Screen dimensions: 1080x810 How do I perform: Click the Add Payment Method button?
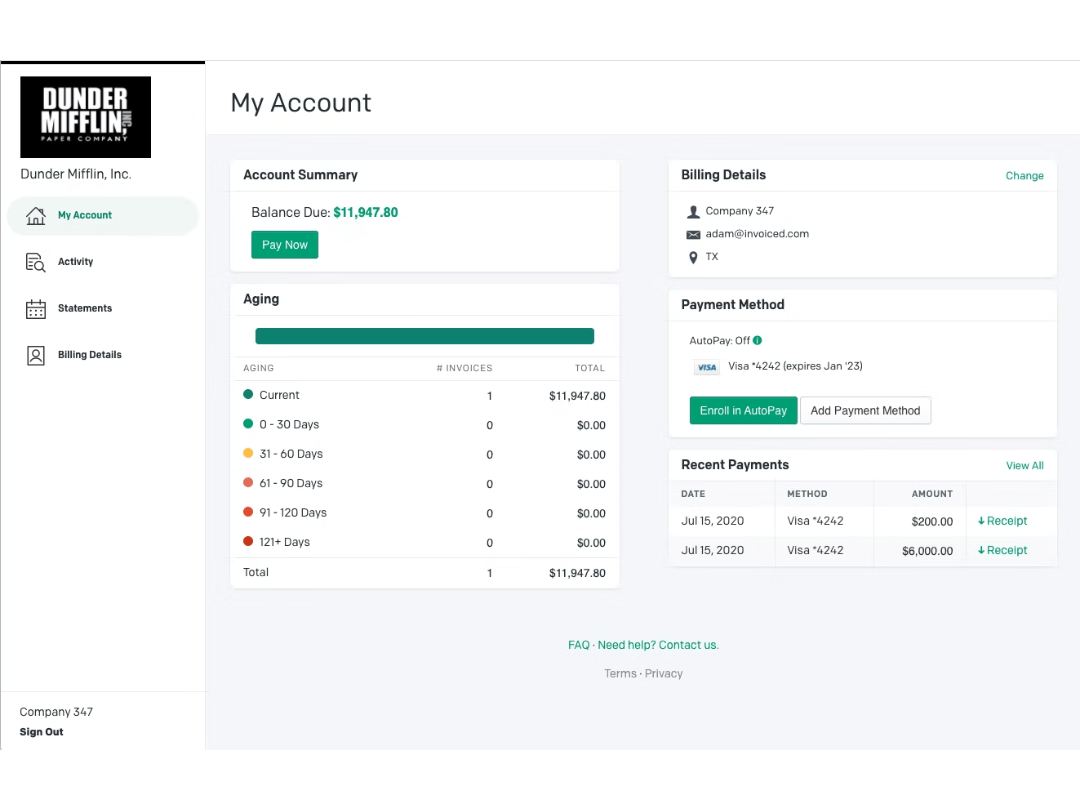[866, 410]
